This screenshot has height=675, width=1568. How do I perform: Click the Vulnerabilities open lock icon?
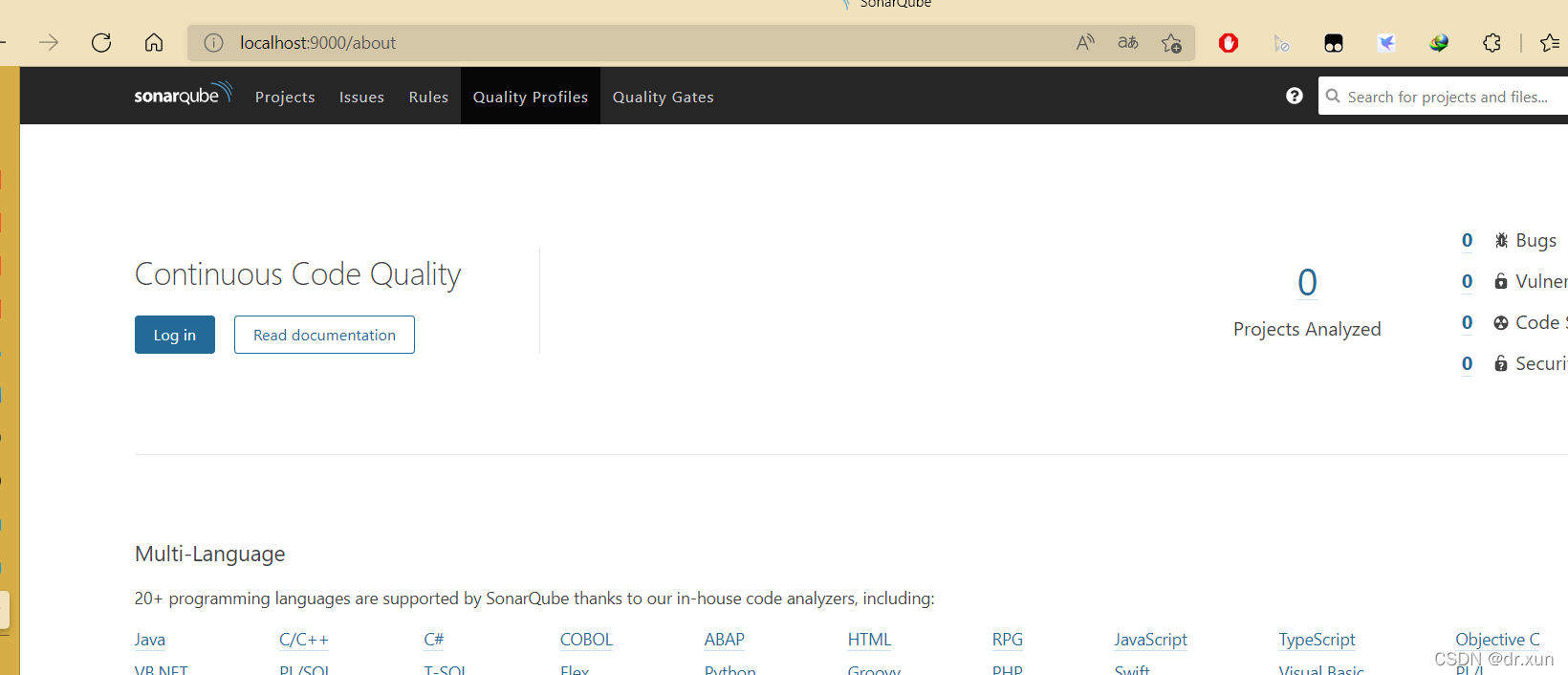pyautogui.click(x=1501, y=281)
